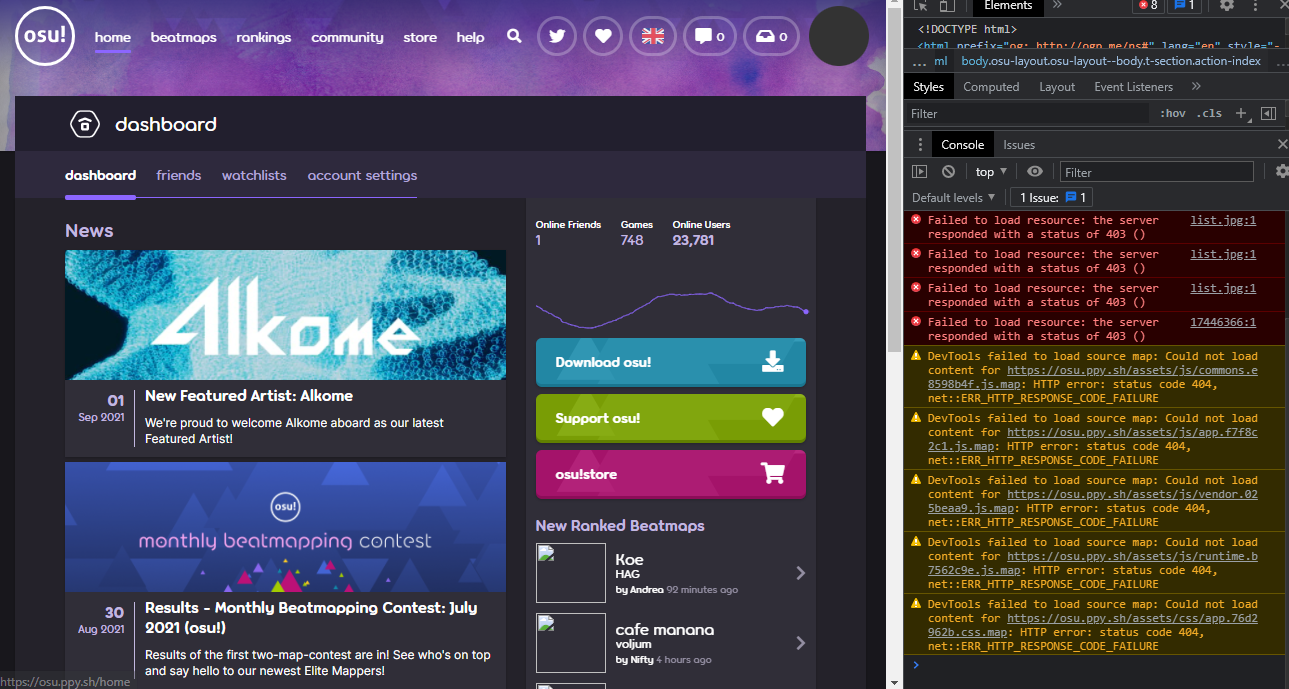The height and width of the screenshot is (689, 1289).
Task: Clear the console with the no-entry icon
Action: (948, 171)
